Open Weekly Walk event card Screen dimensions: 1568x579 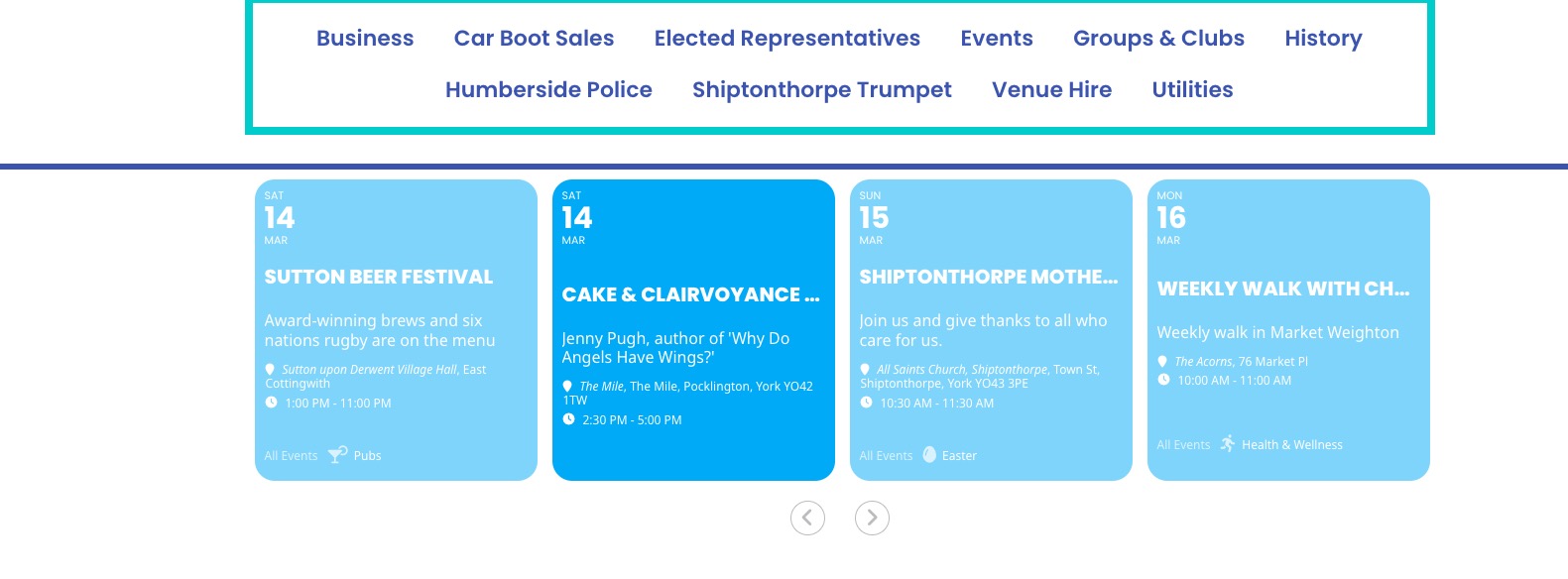[x=1288, y=330]
